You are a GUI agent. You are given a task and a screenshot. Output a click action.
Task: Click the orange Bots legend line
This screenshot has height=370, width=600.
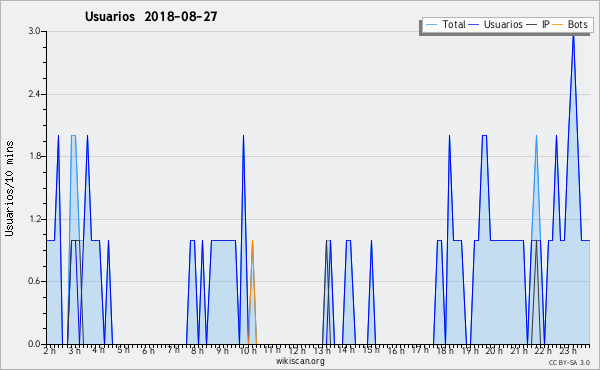[x=558, y=25]
